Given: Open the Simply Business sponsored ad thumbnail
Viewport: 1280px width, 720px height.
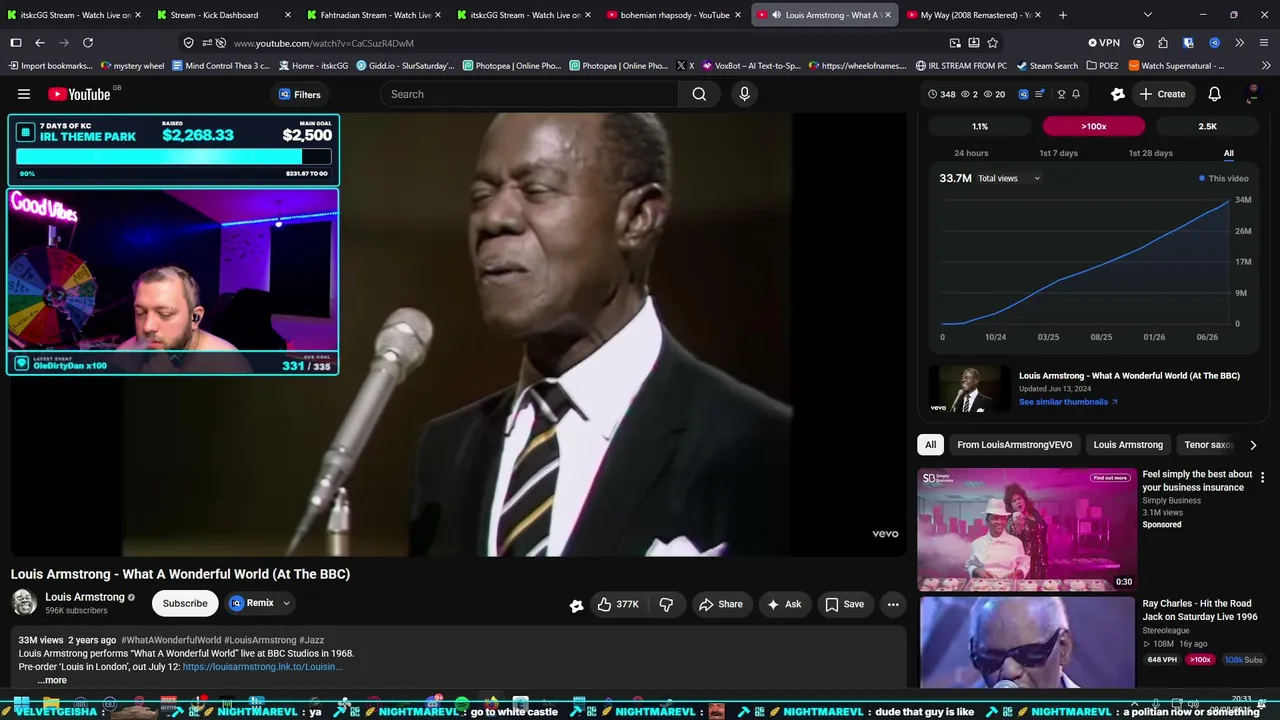Looking at the screenshot, I should 1027,530.
